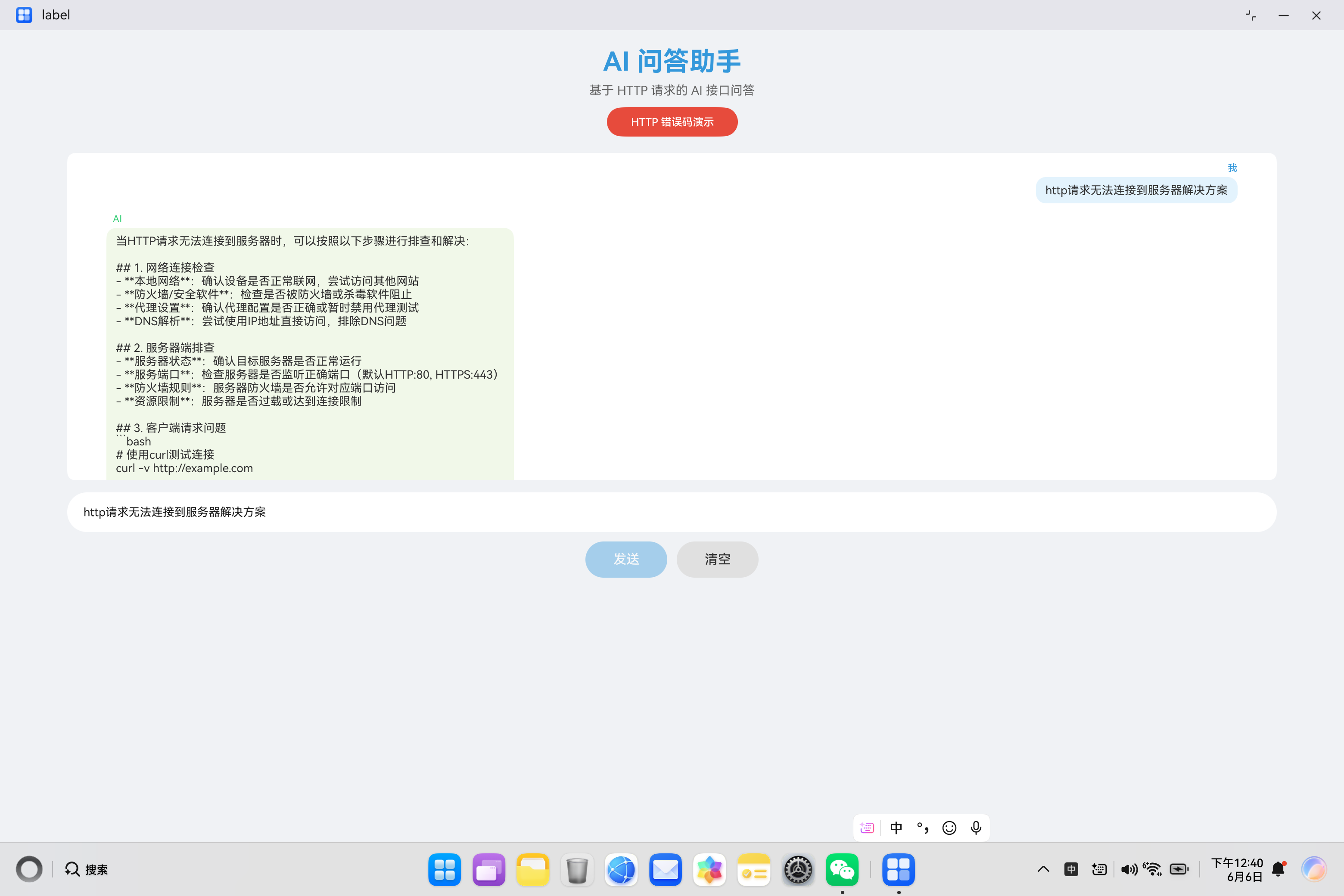Screen dimensions: 1344x896
Task: Open the input method keyboard panel icon
Action: coord(867,828)
